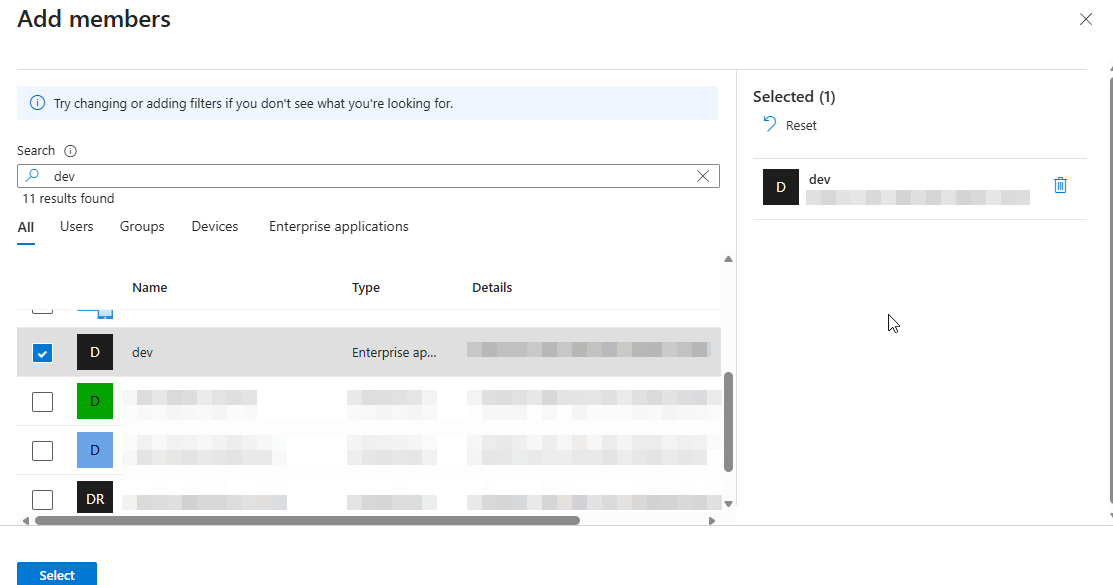Viewport: 1113px width, 585px height.
Task: Click inside the dev search field
Action: (x=370, y=176)
